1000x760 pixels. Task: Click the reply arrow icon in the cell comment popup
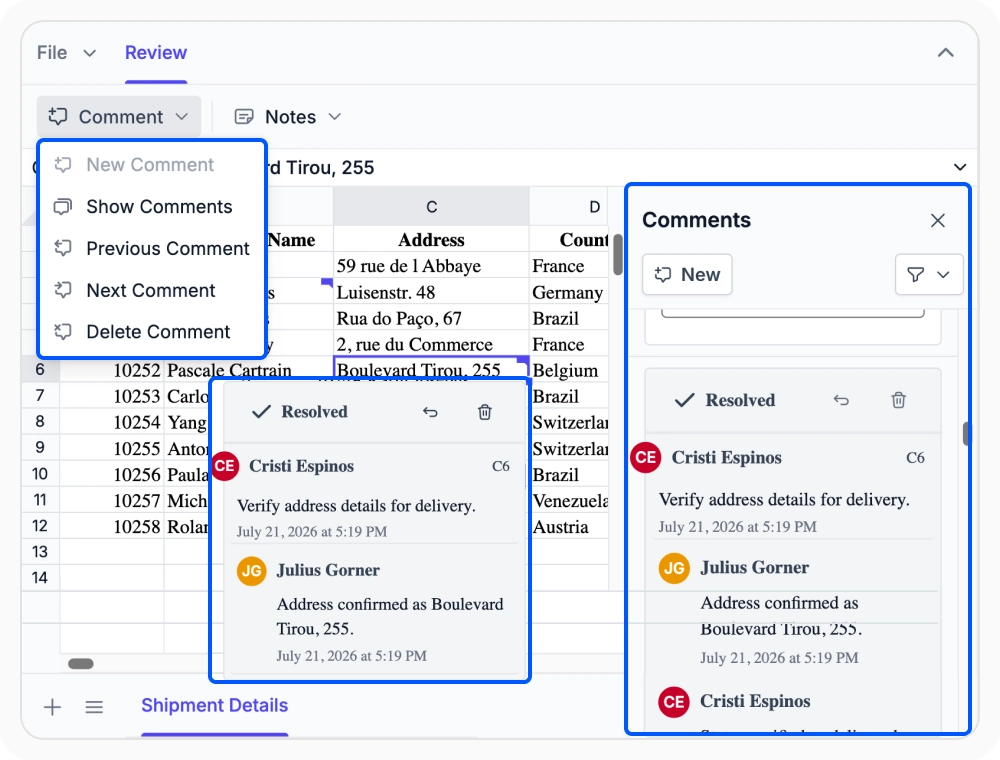coord(430,412)
